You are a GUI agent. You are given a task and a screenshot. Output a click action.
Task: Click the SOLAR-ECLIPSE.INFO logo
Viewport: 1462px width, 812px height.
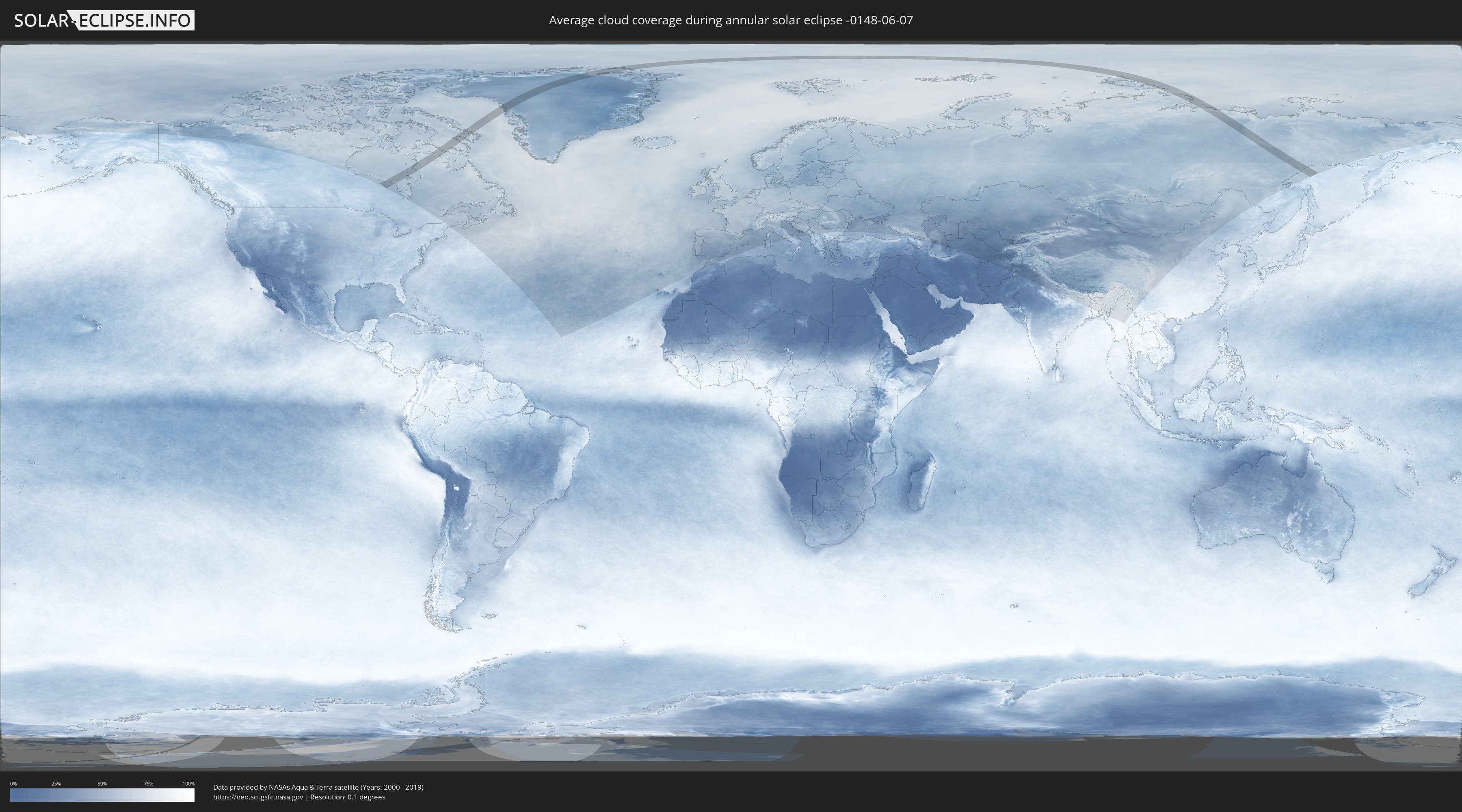[104, 20]
